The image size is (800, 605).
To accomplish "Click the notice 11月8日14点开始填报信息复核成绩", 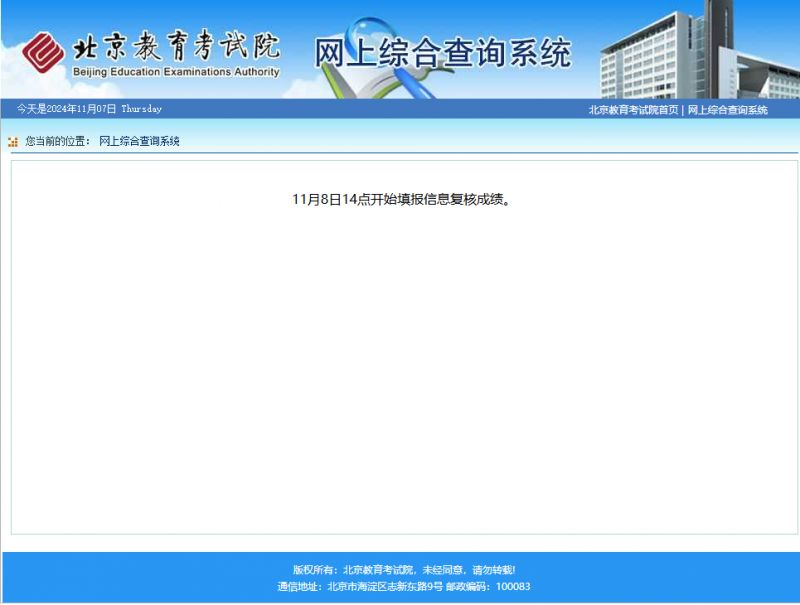I will (401, 199).
